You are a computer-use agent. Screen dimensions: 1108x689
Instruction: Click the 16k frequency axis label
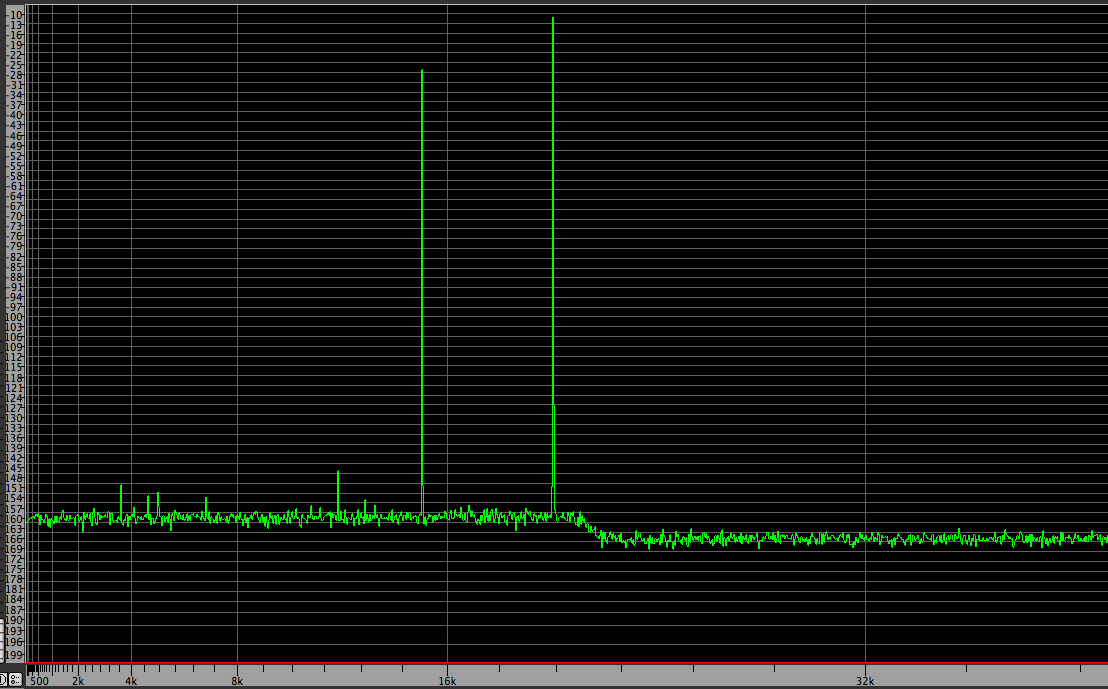tap(447, 681)
